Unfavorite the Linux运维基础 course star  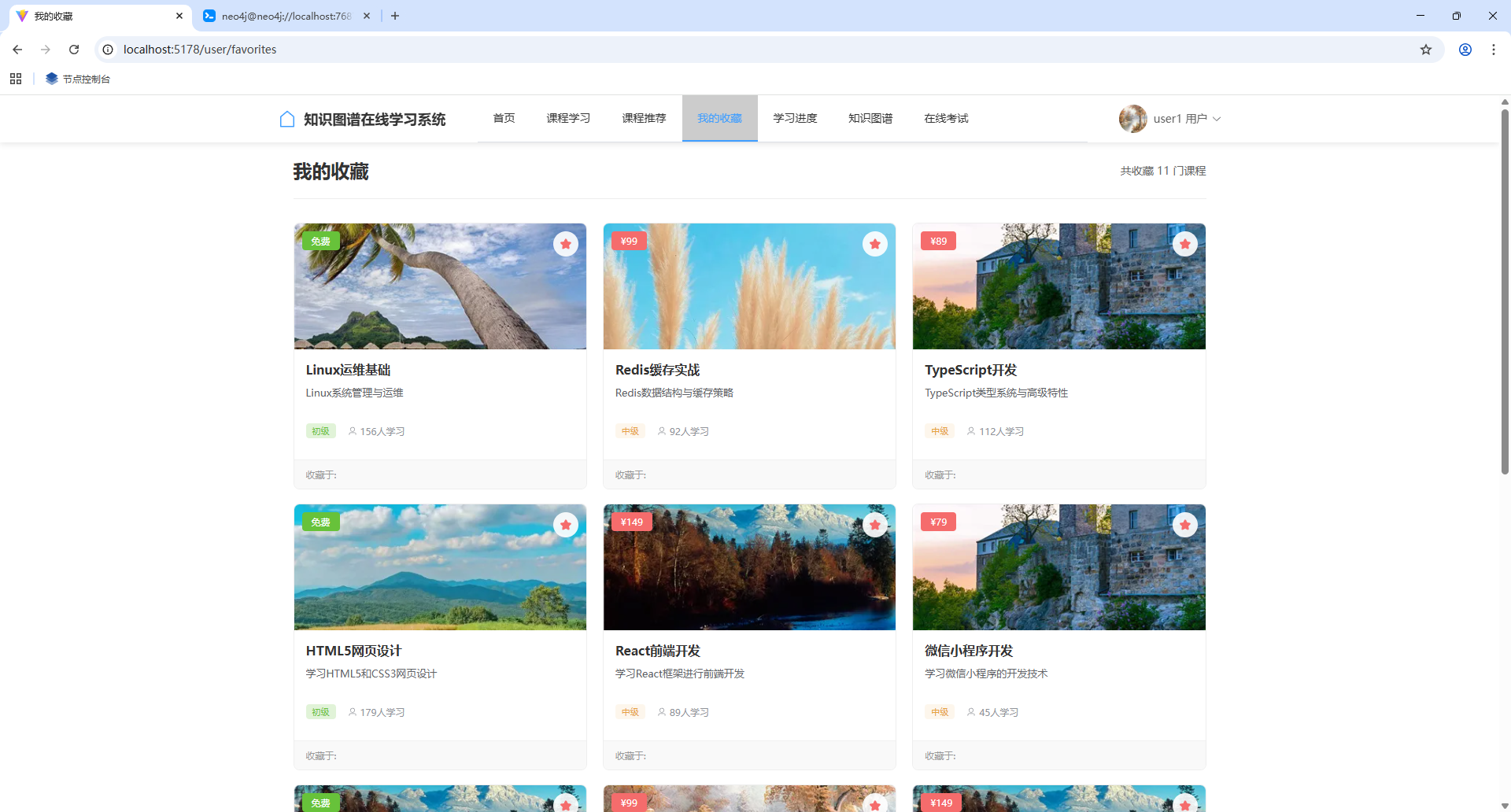tap(566, 244)
